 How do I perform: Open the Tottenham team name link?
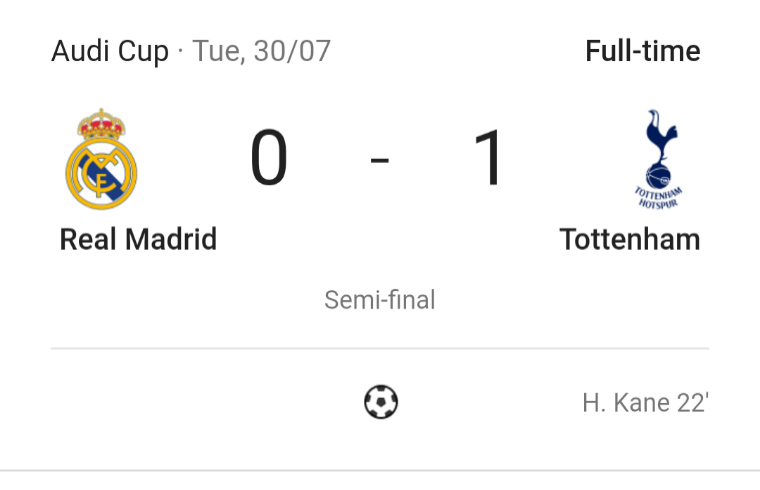(630, 240)
